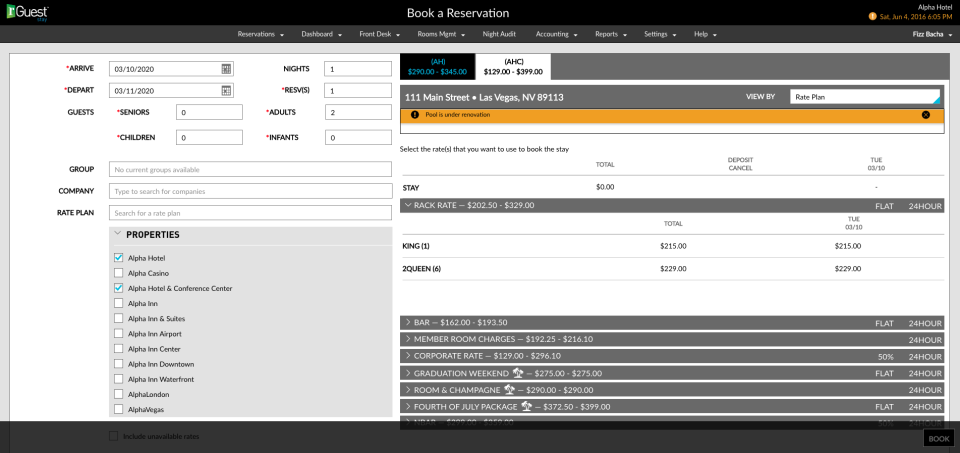Viewport: 960px width, 453px height.
Task: Open the Fizz Bacha user menu
Action: point(932,34)
